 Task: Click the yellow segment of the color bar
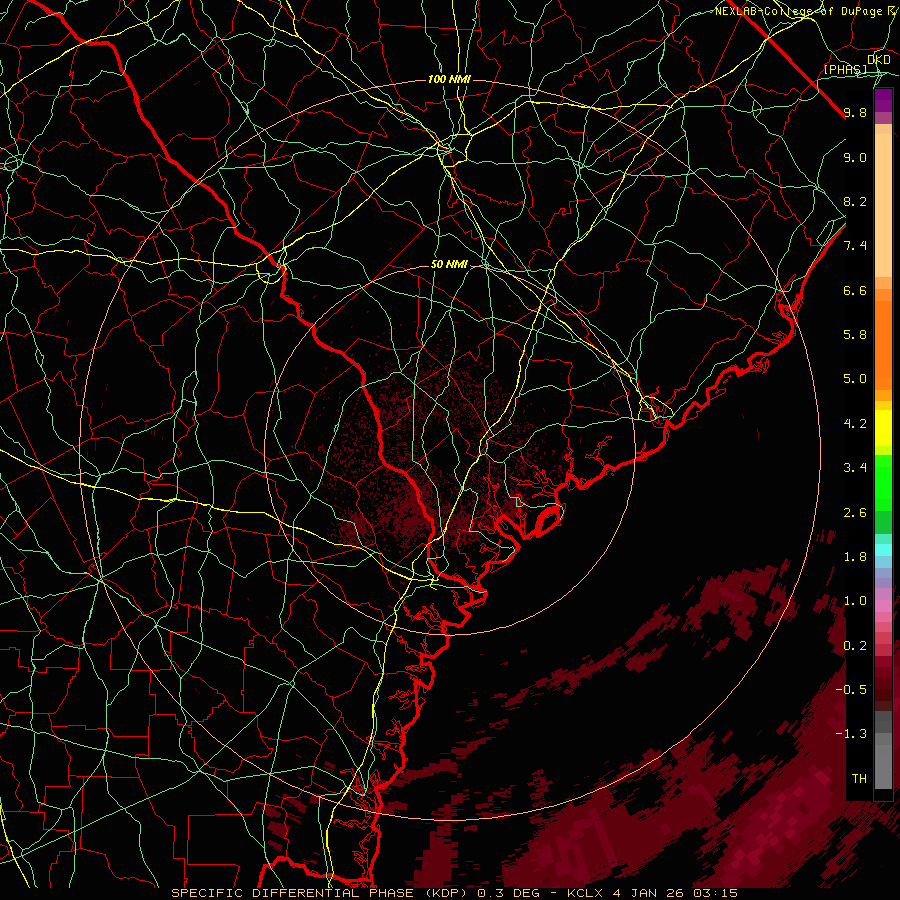click(x=883, y=427)
